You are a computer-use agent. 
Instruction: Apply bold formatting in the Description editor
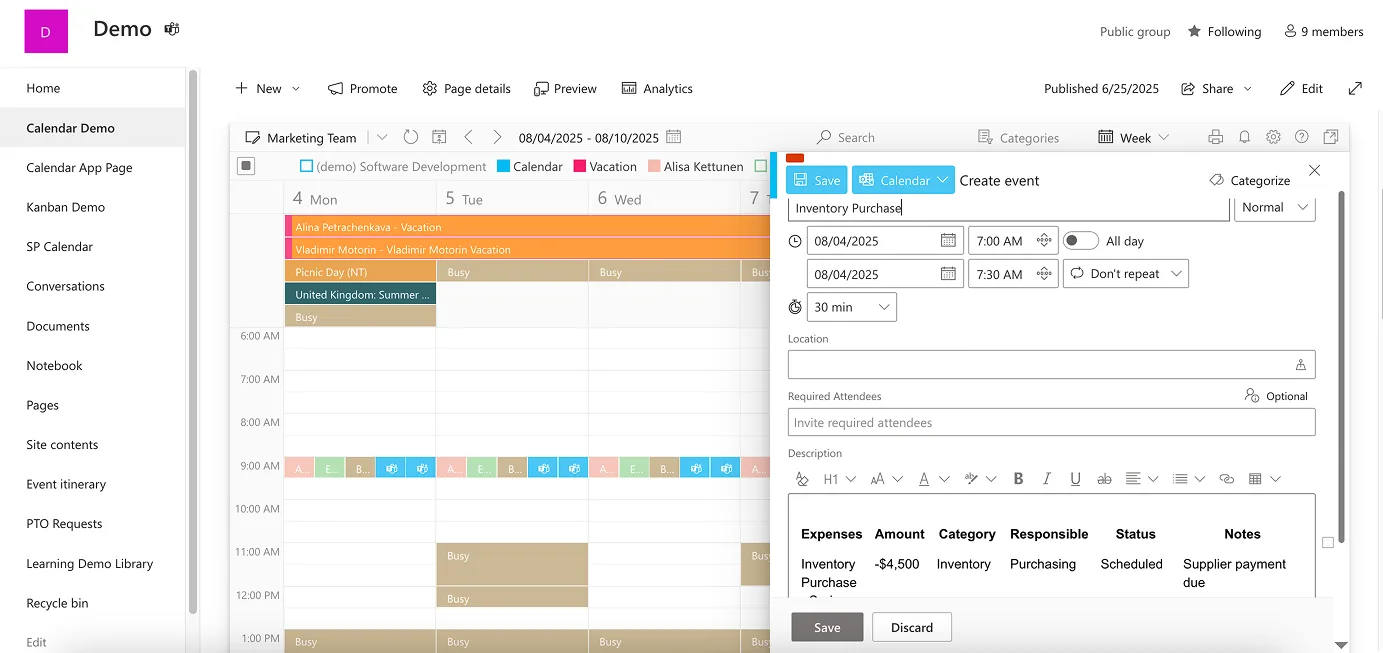pos(1018,479)
